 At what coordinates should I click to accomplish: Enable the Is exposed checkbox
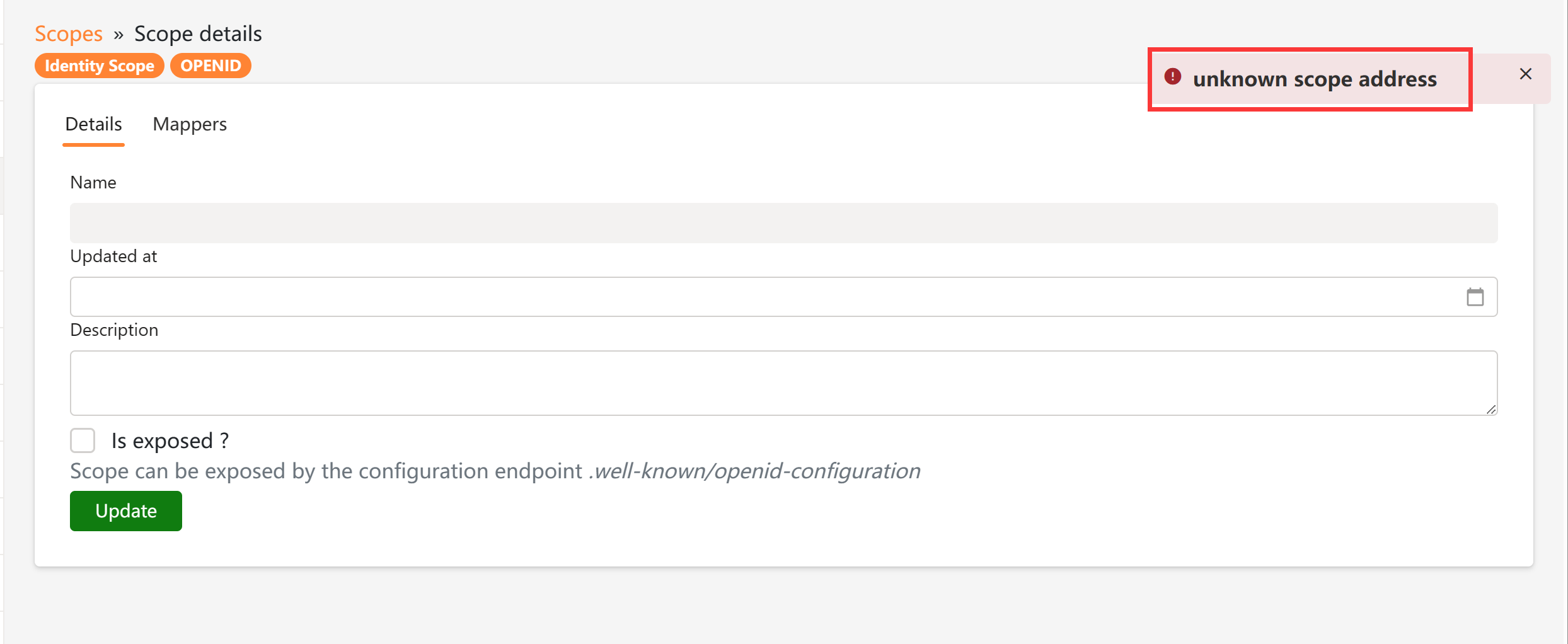[82, 440]
